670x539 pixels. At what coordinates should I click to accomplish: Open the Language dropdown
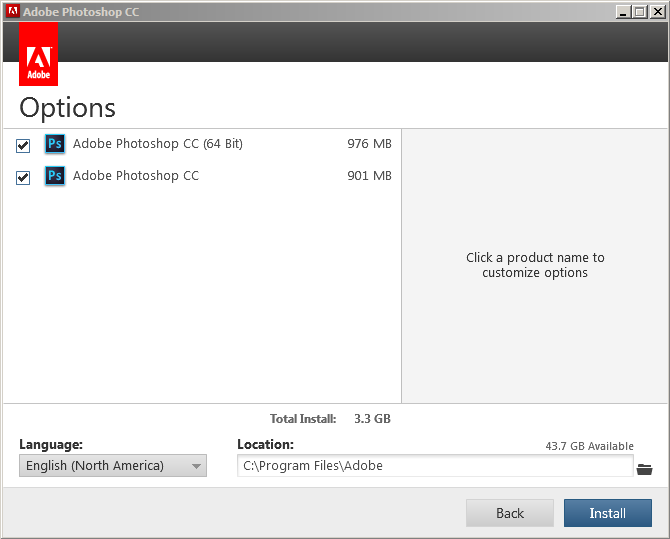[x=113, y=465]
